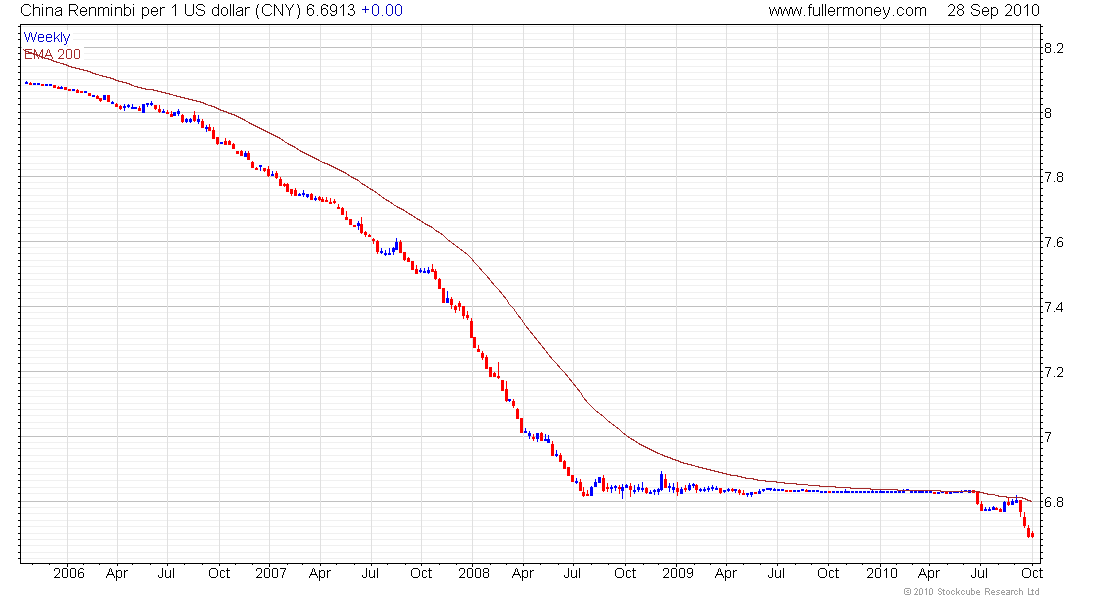This screenshot has width=1100, height=600.
Task: Click the Oct label just before 2007
Action: [219, 573]
